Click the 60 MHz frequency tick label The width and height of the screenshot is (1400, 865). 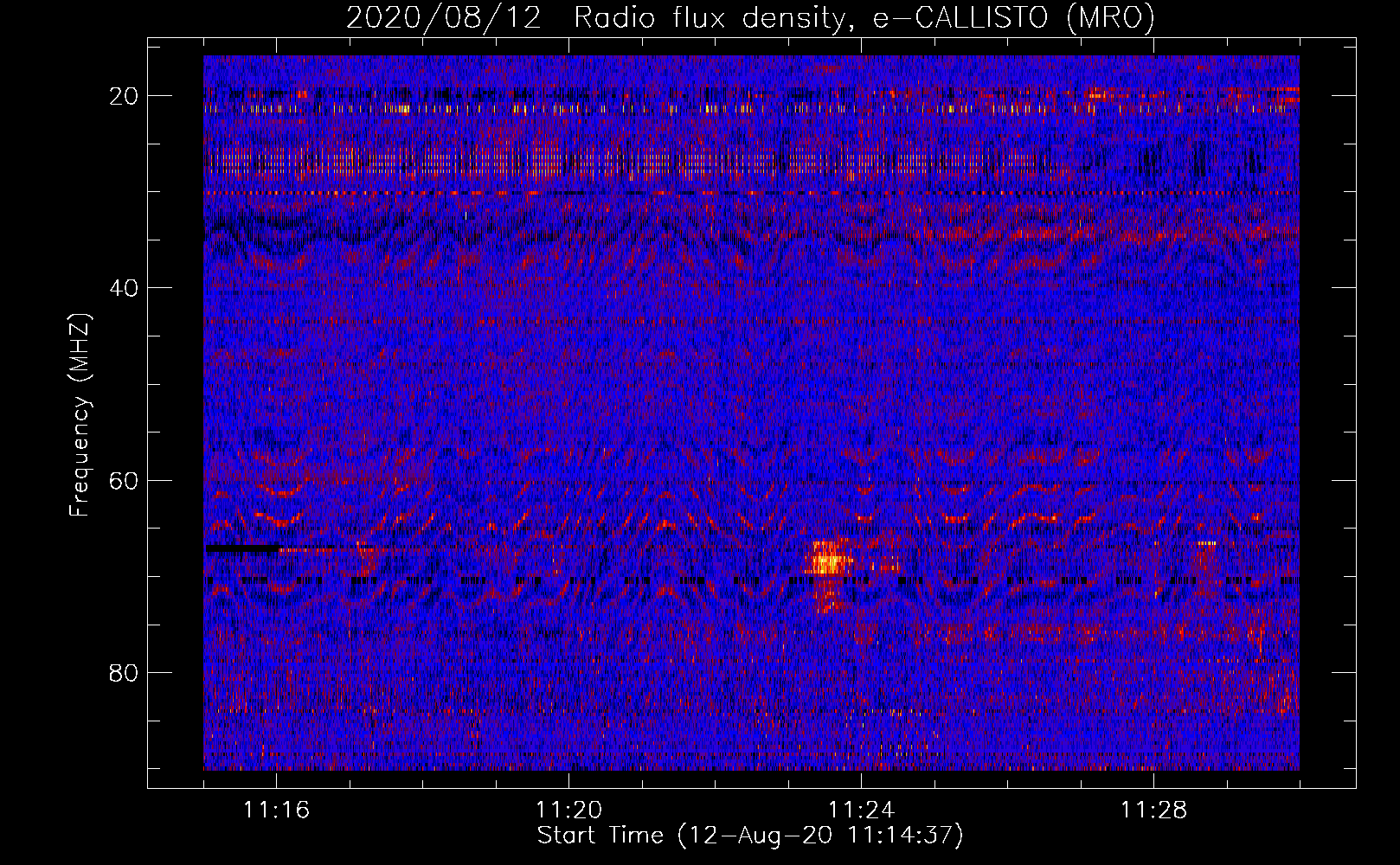[x=125, y=480]
